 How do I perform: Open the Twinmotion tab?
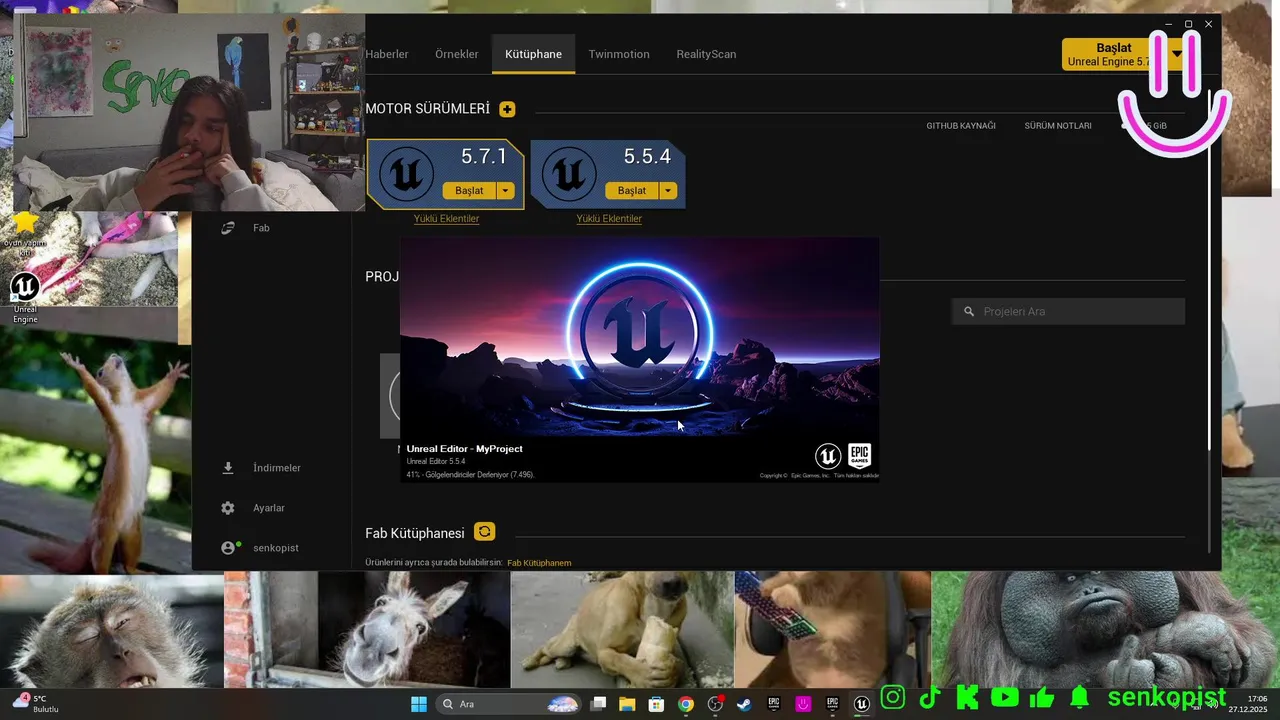click(619, 54)
